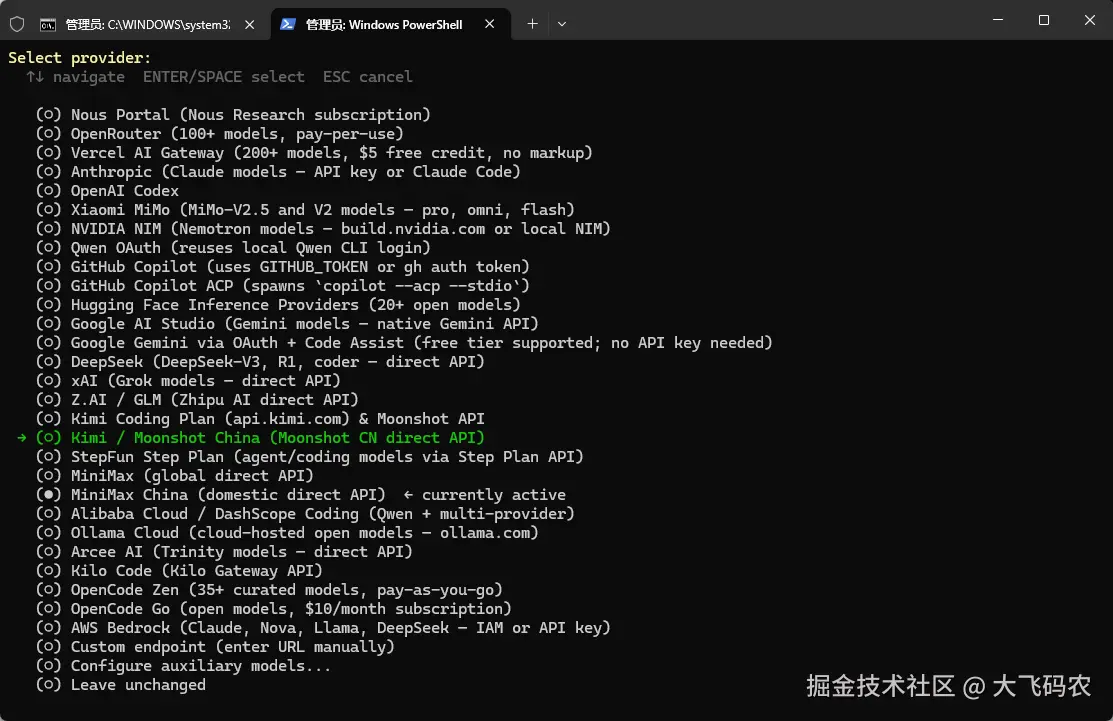
Task: Click the "ENTER/SPACE select" hint text
Action: 224,77
